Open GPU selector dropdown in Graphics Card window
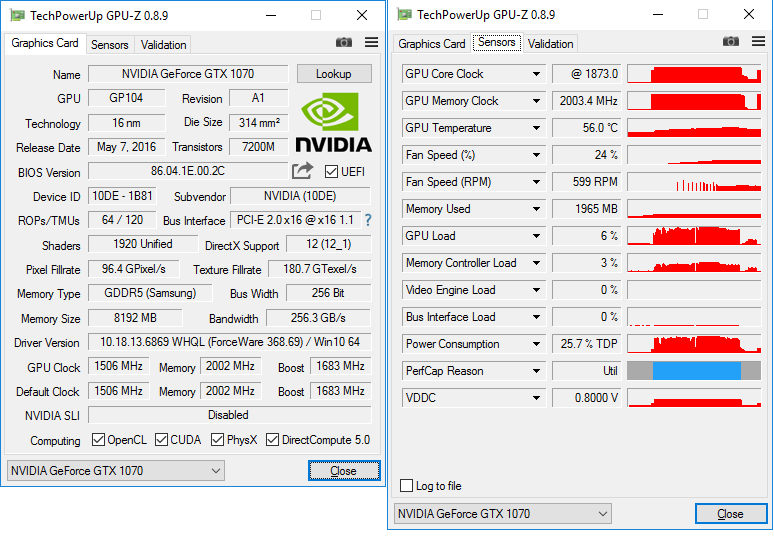The width and height of the screenshot is (774, 536). click(115, 471)
